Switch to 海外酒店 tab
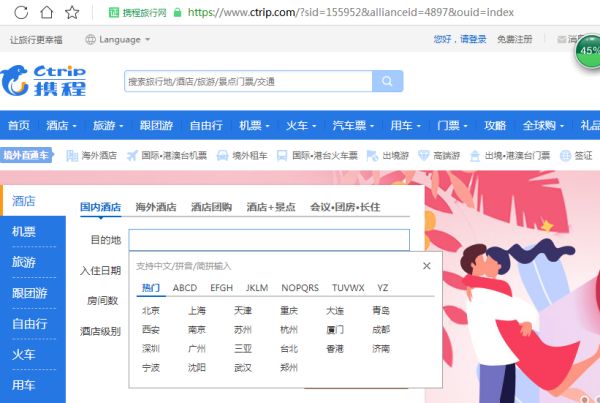 point(155,207)
